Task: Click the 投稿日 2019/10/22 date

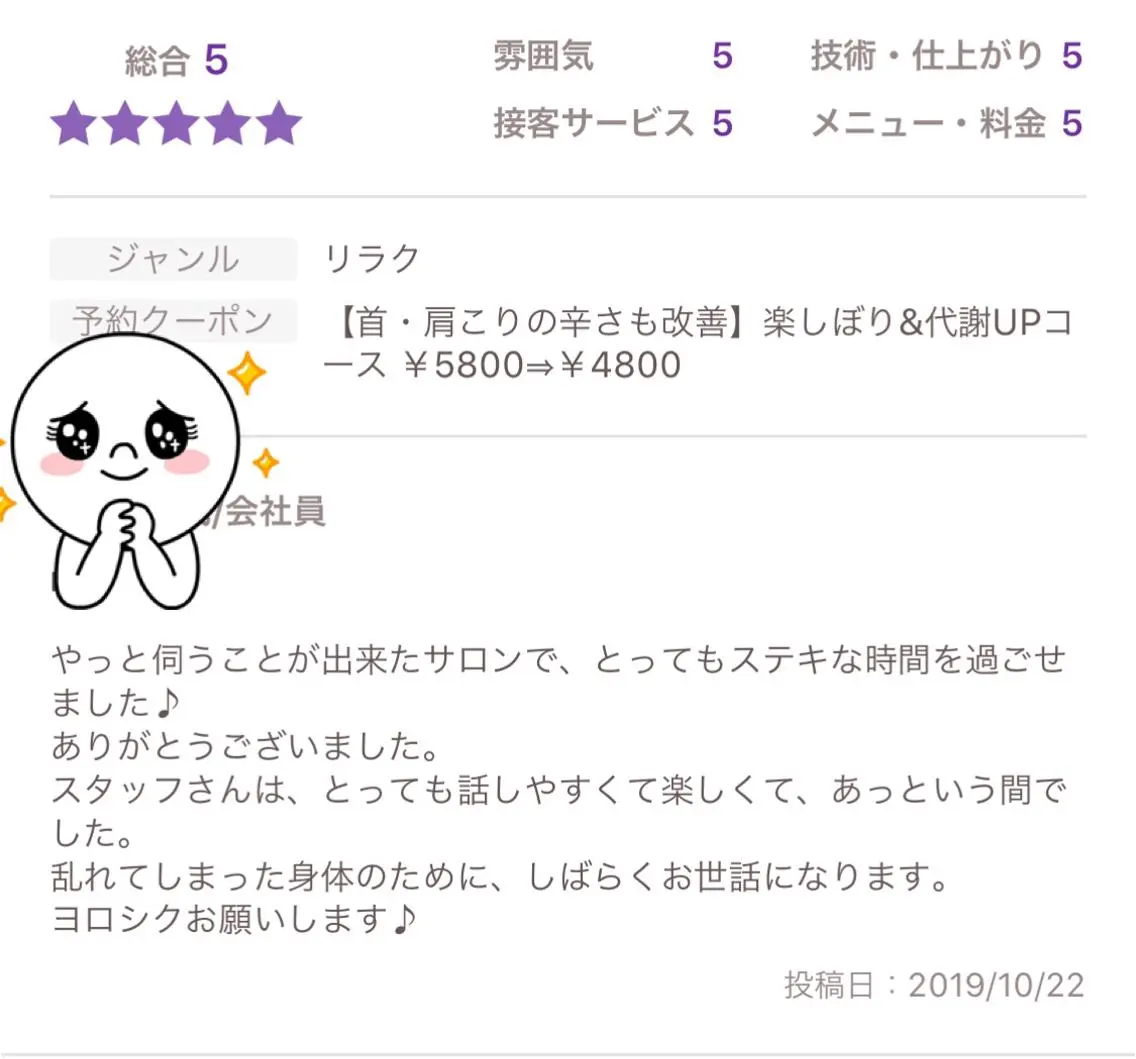Action: [x=934, y=985]
